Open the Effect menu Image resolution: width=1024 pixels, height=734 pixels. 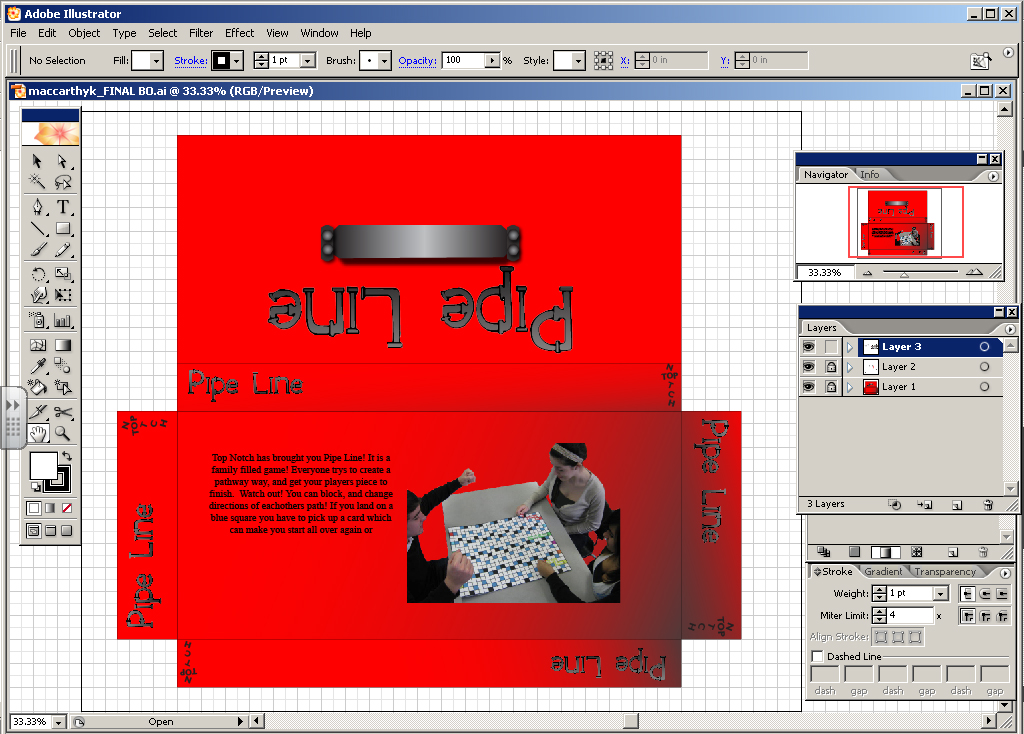(x=240, y=33)
